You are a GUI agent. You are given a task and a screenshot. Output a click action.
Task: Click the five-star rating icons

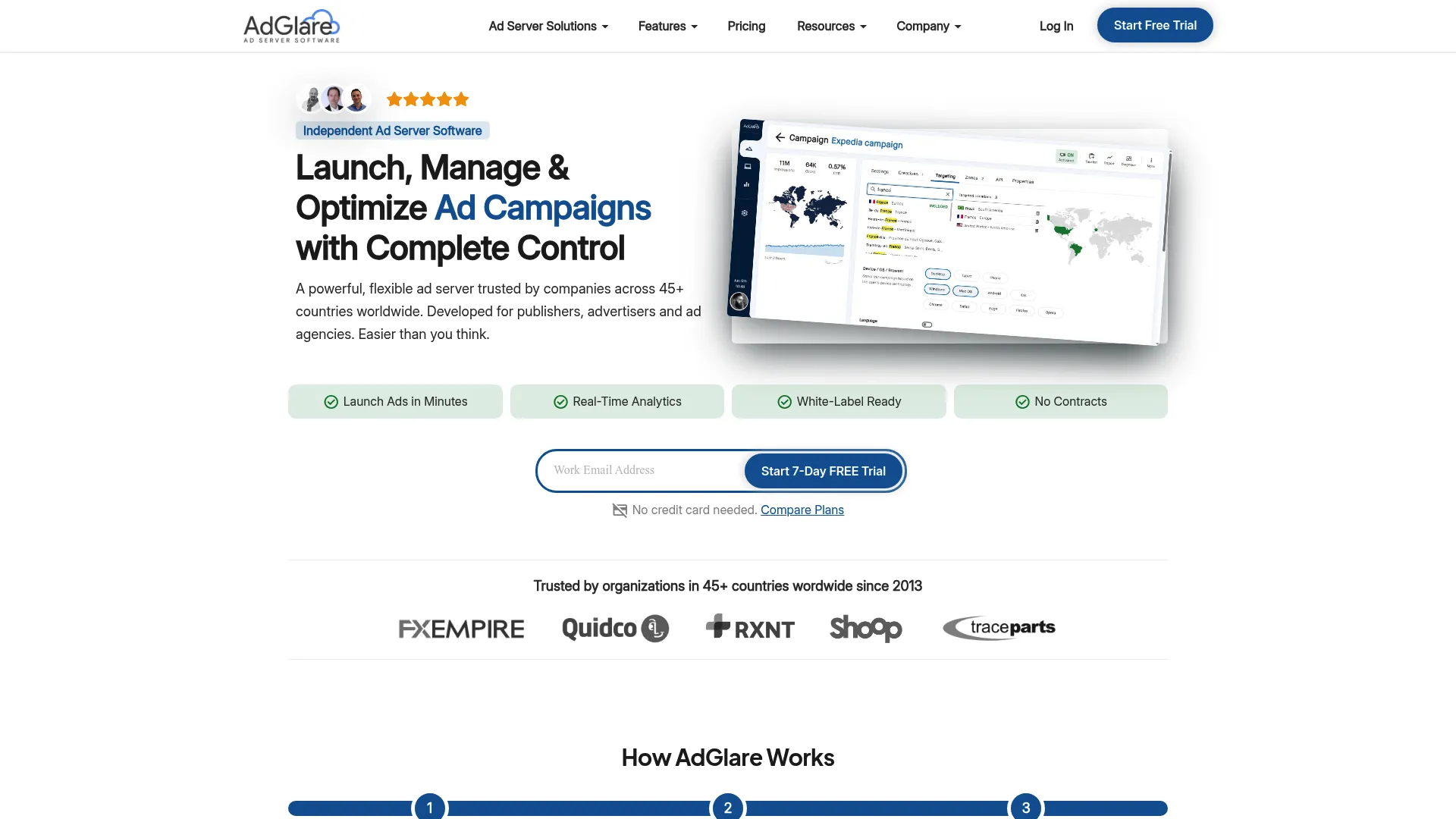coord(428,99)
